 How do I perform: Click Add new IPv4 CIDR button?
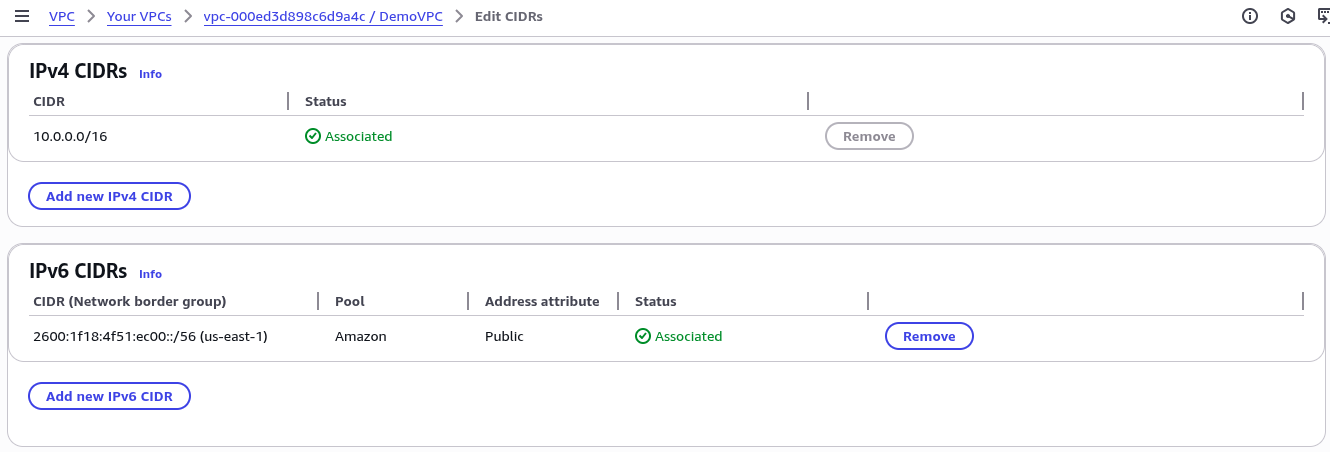pyautogui.click(x=110, y=196)
